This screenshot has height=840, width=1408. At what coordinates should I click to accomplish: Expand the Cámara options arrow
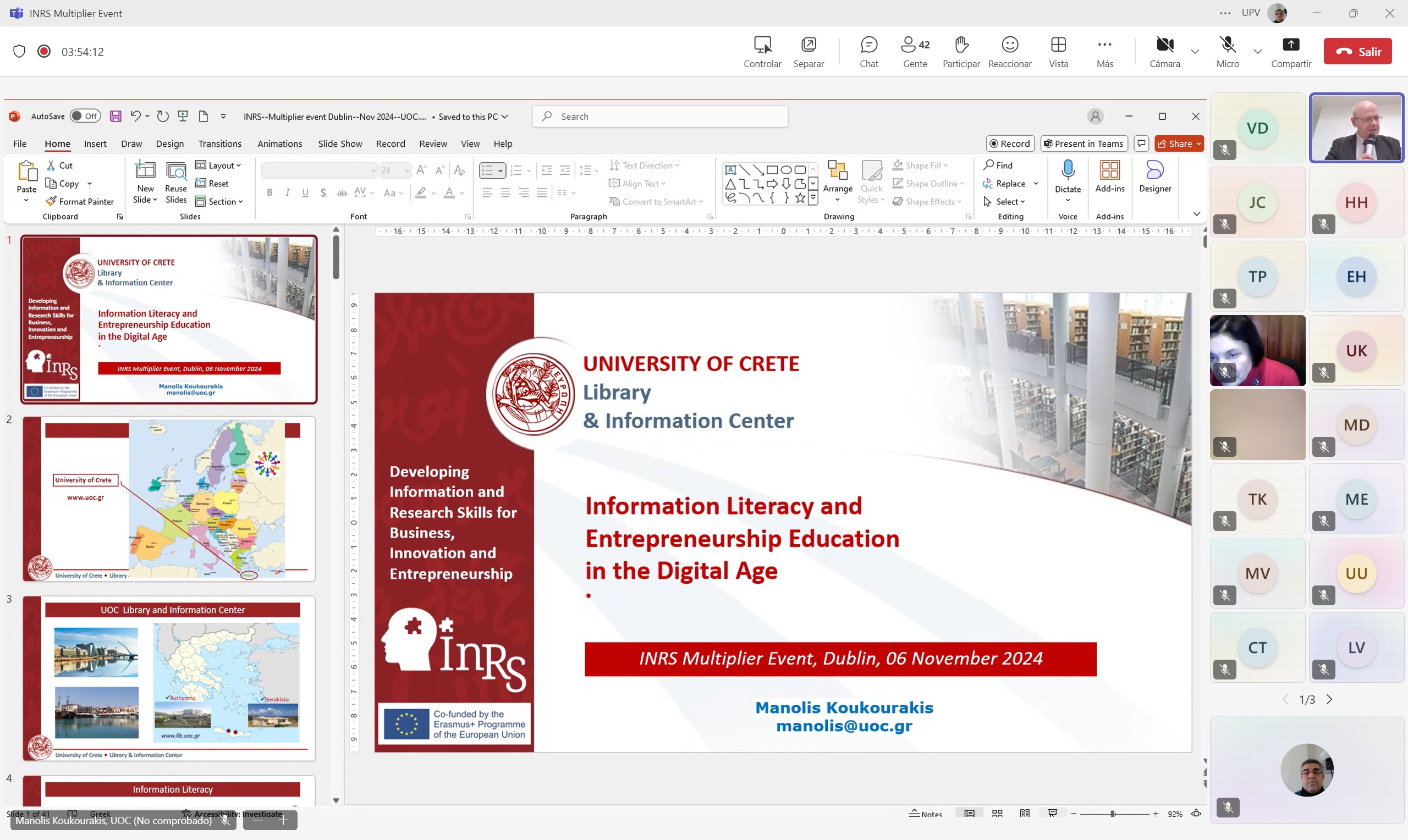pos(1195,52)
